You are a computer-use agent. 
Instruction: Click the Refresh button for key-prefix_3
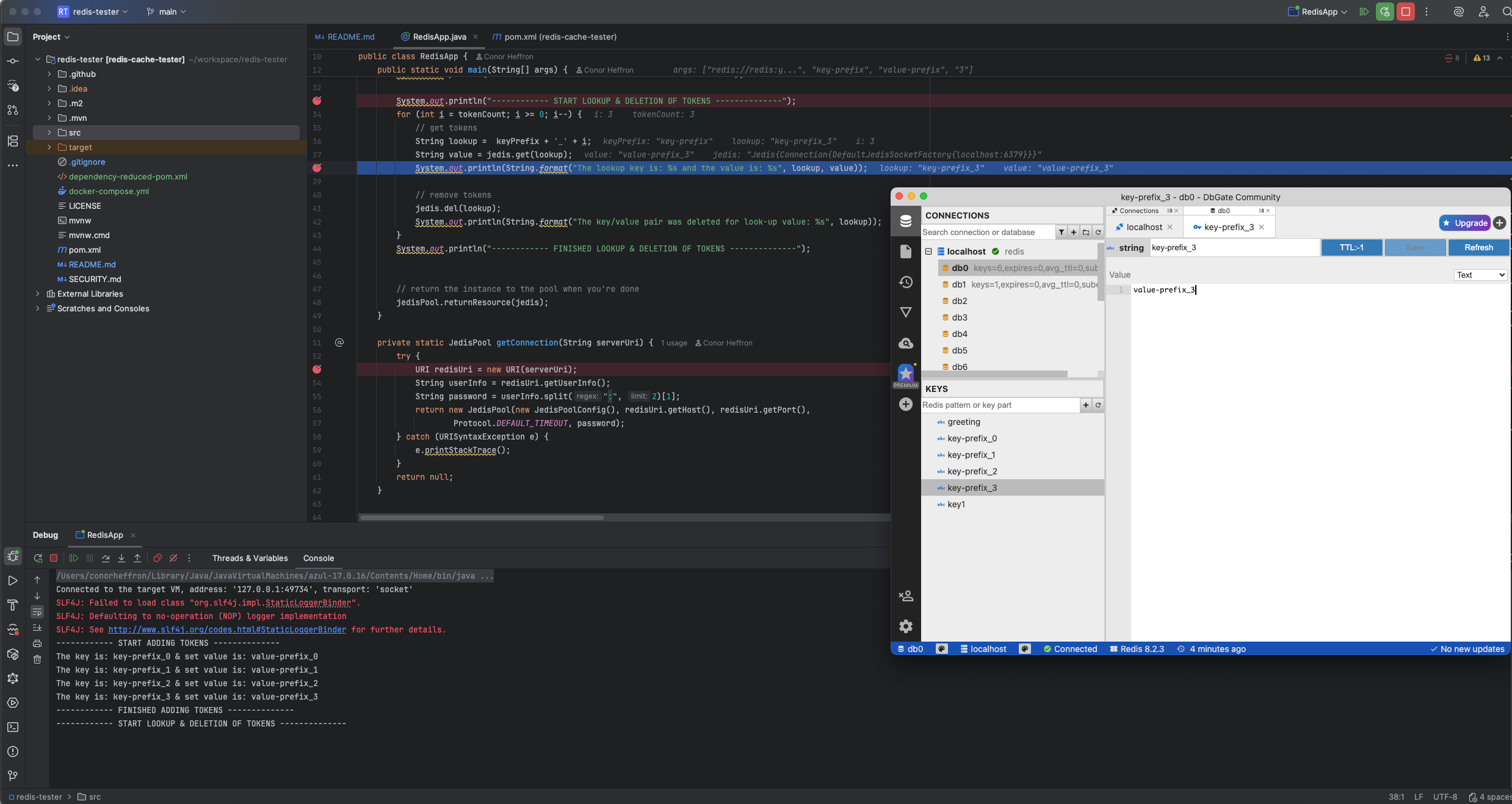pos(1478,247)
